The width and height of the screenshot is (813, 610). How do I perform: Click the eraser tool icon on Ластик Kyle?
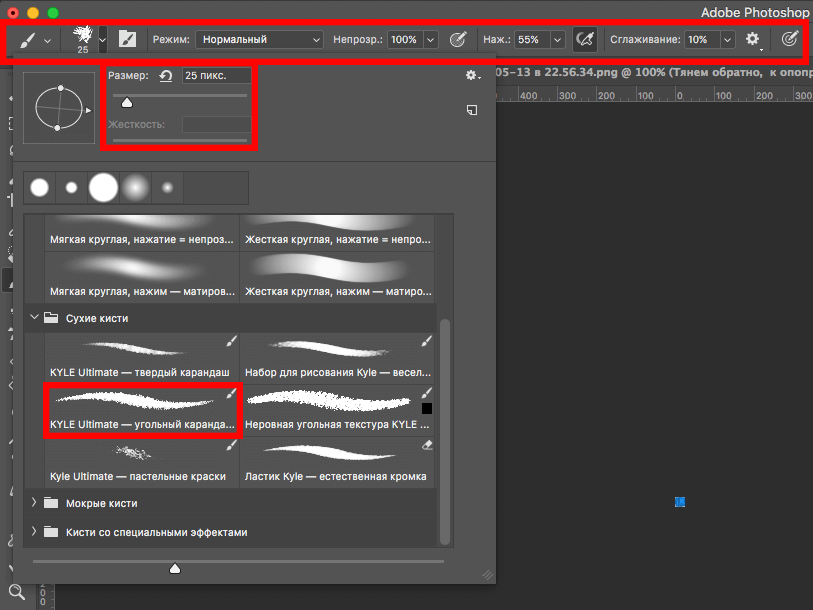(x=427, y=445)
